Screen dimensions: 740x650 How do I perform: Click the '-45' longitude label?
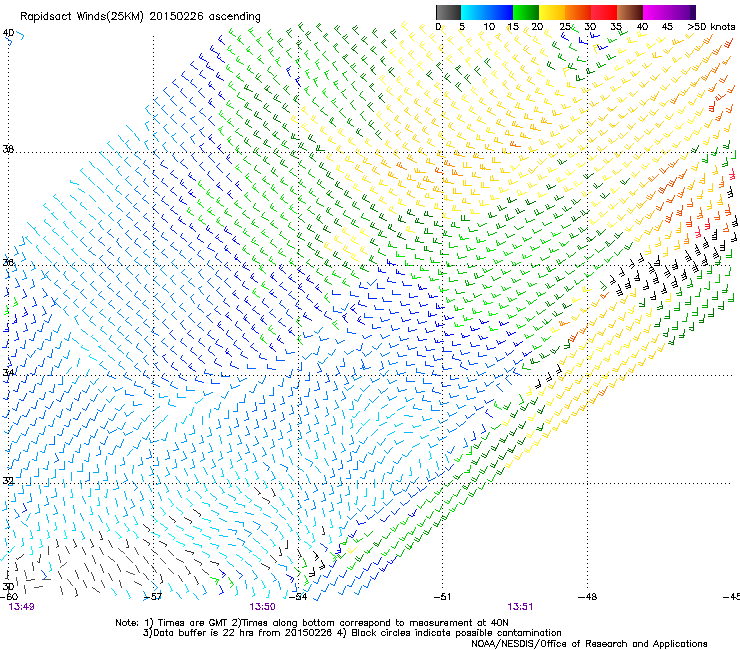732,597
